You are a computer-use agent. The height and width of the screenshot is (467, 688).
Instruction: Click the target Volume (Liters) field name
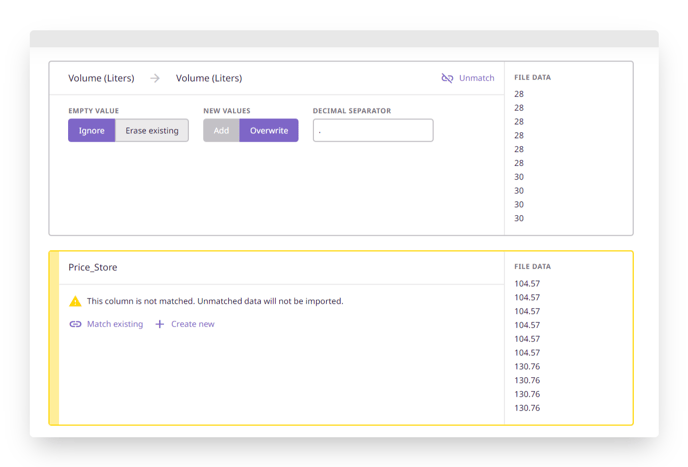coord(209,78)
